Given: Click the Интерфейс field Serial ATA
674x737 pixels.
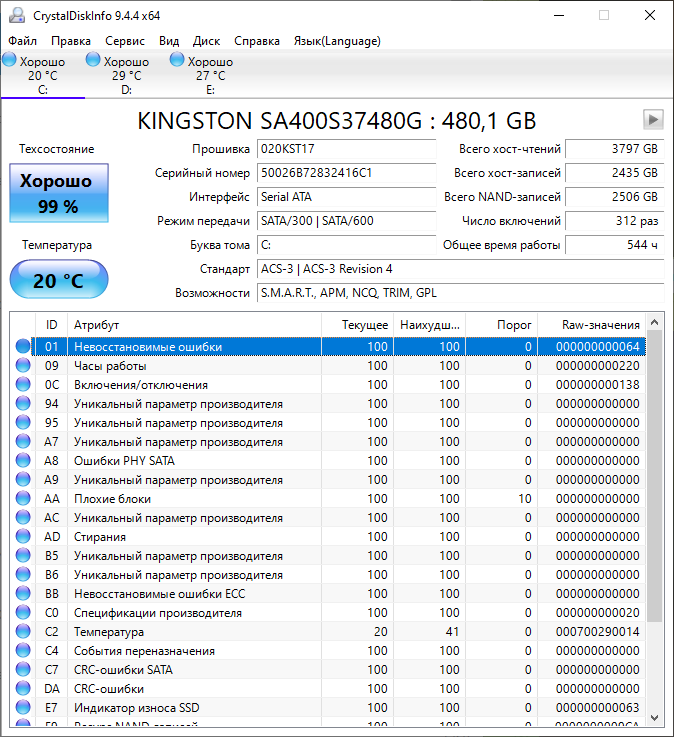Looking at the screenshot, I should (346, 197).
